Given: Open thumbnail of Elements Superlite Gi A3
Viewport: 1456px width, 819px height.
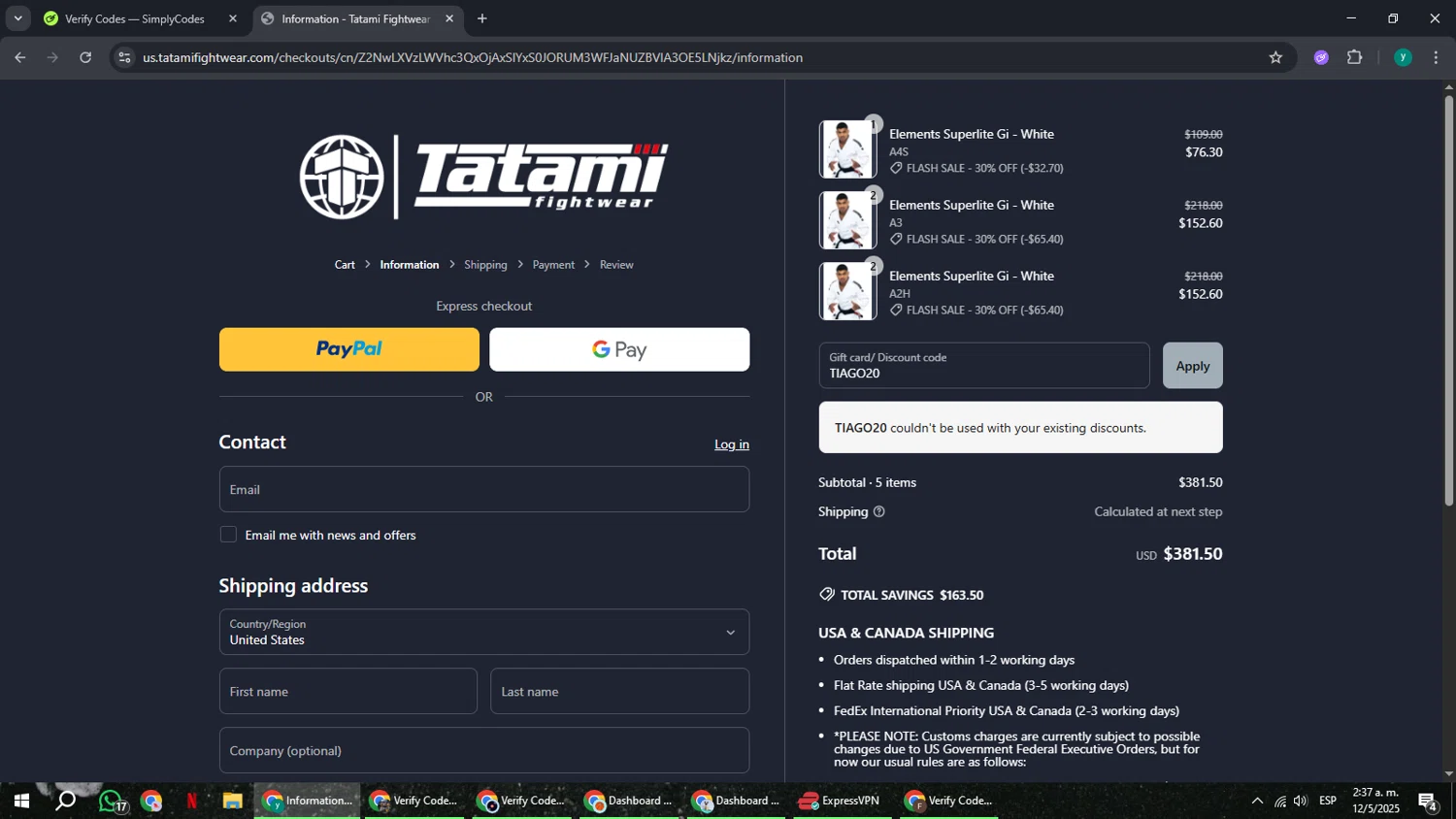Looking at the screenshot, I should pos(847,220).
